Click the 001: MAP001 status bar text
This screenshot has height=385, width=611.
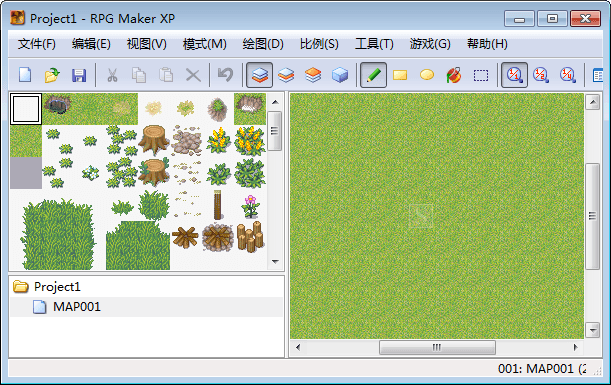542,369
